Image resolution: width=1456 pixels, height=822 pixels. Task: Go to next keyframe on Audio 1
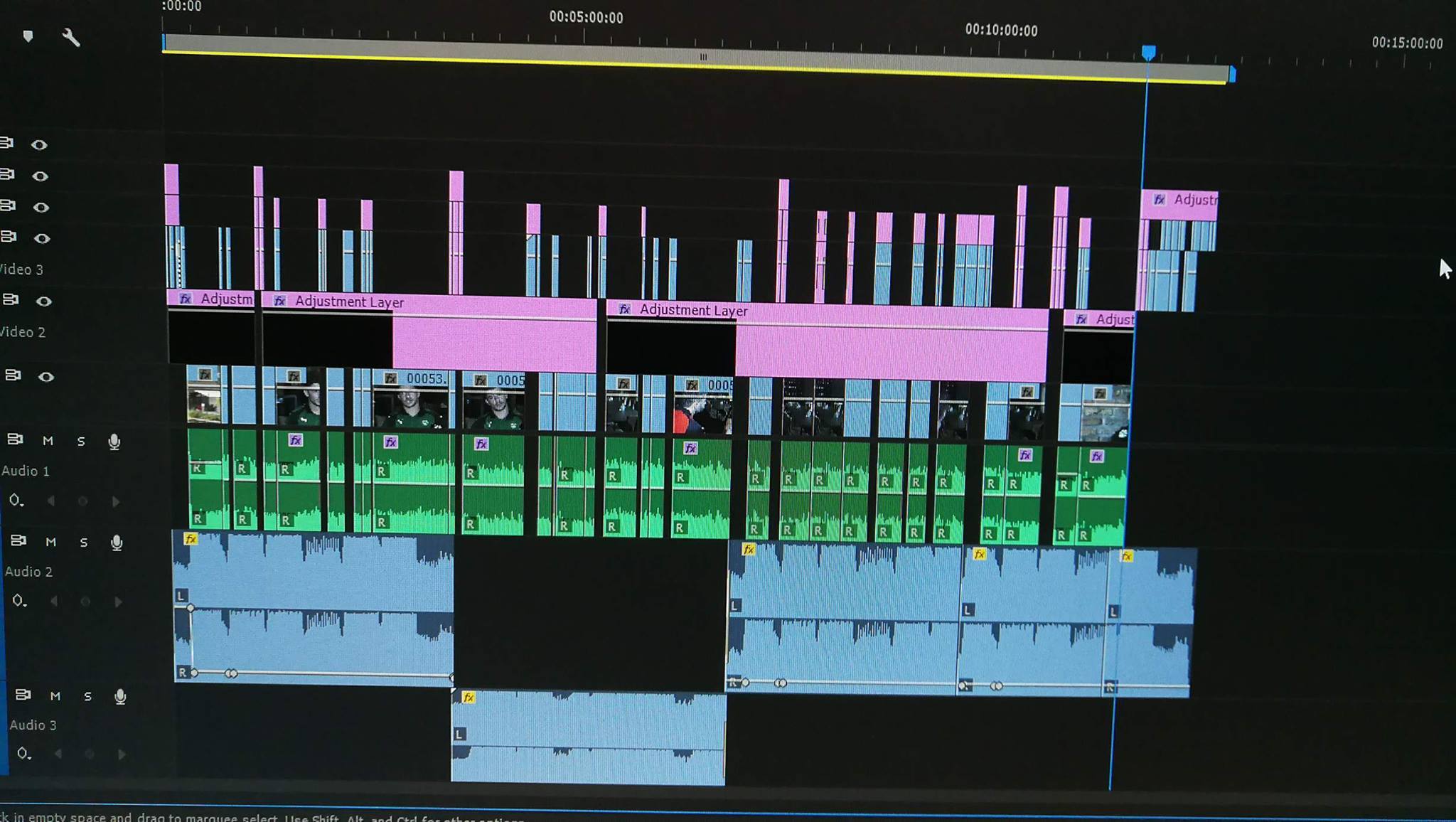tap(115, 501)
